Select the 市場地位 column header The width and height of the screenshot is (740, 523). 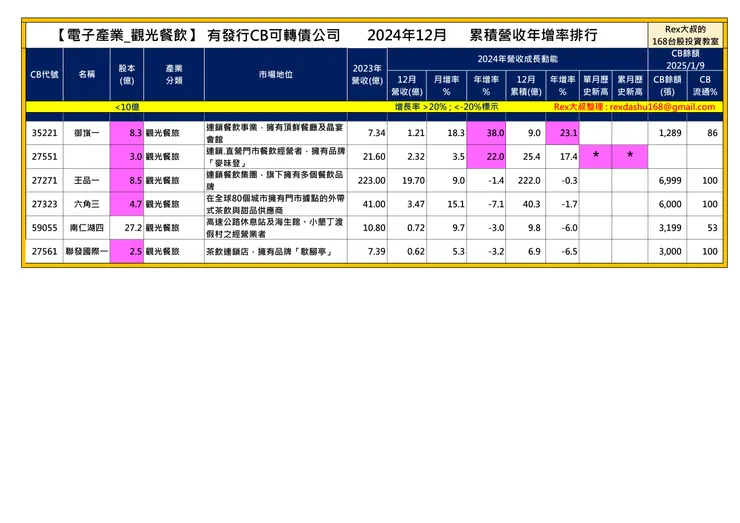(x=276, y=75)
